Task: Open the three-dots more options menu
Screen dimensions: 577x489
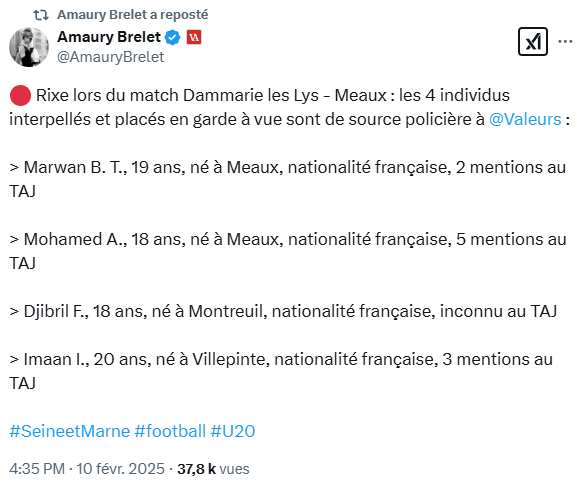Action: click(565, 42)
